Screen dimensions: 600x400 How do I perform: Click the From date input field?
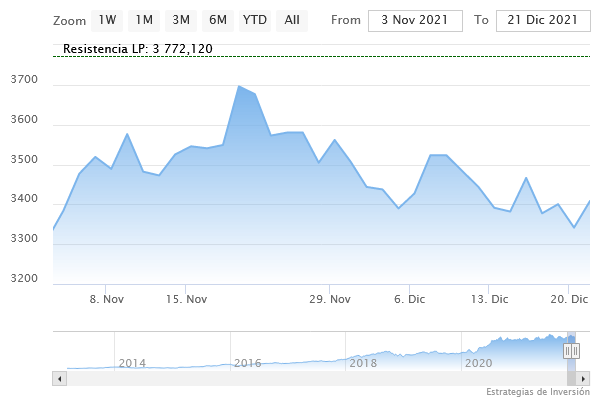[x=415, y=20]
